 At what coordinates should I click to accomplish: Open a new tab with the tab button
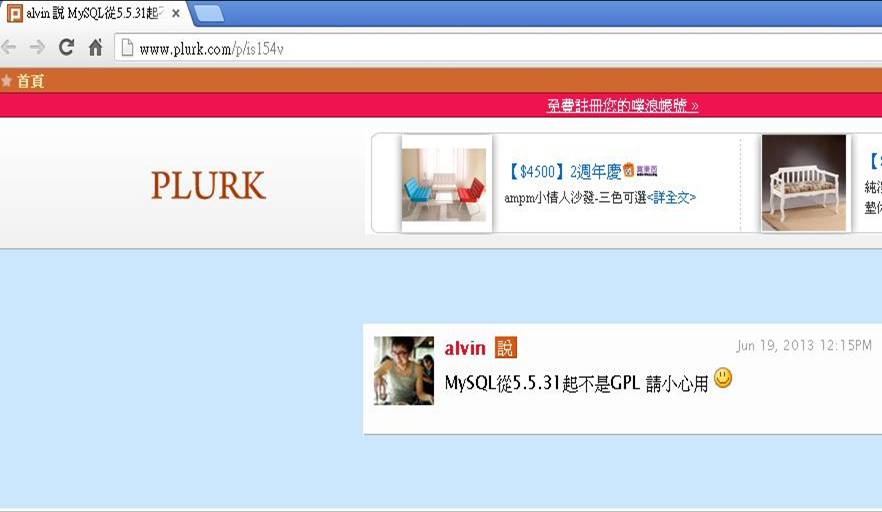[209, 14]
